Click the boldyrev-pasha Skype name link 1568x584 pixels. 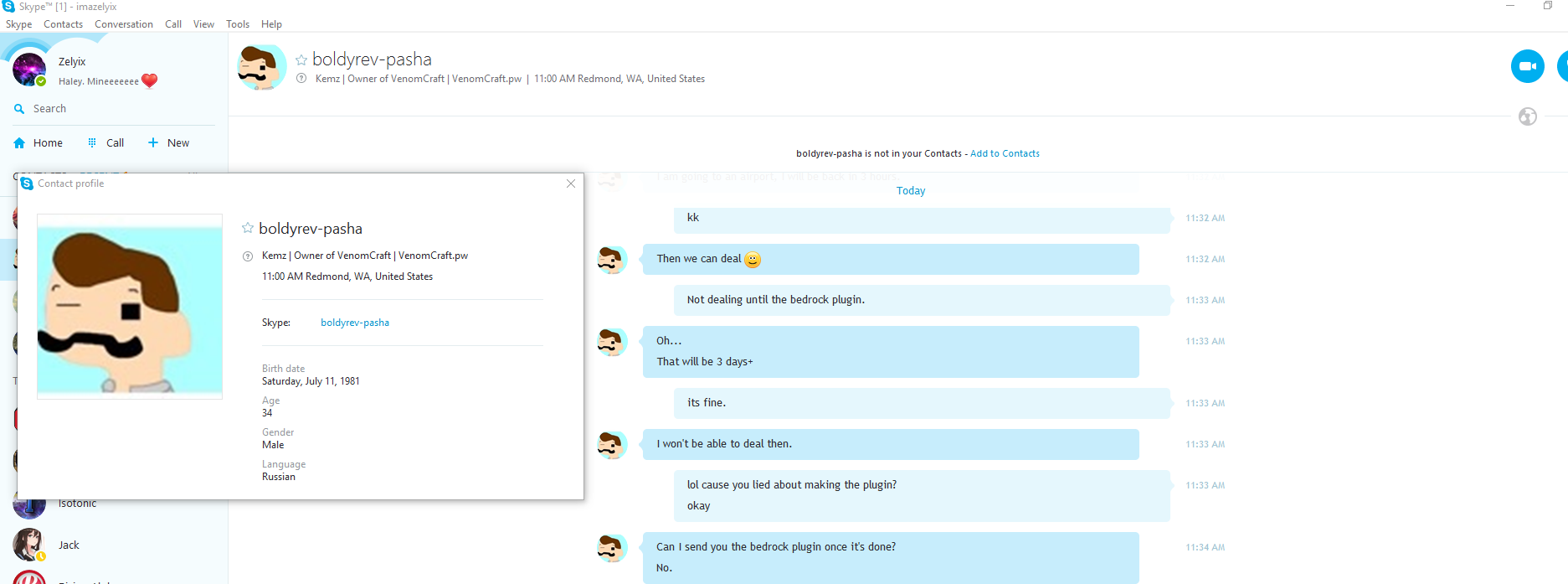[355, 323]
